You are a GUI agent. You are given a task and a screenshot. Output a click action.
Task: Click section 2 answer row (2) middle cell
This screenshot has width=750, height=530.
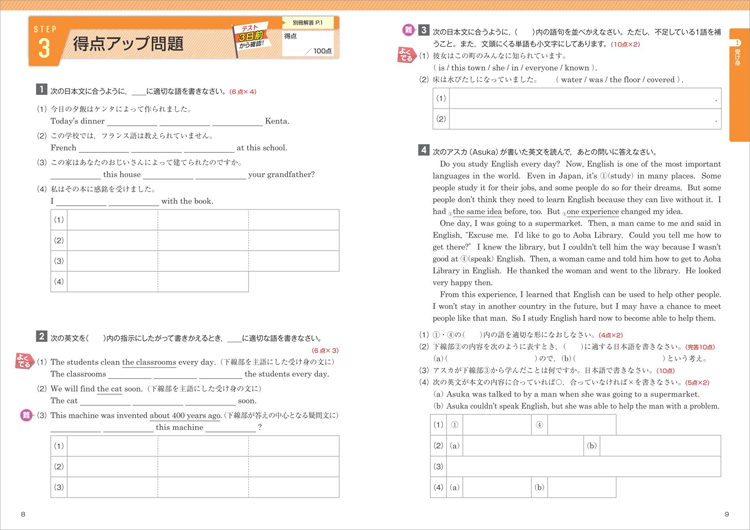coord(203,466)
